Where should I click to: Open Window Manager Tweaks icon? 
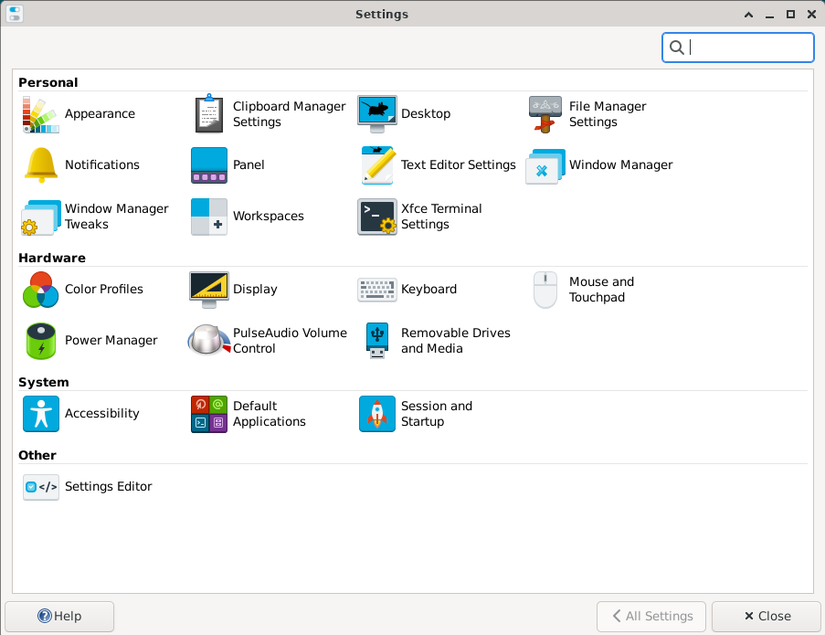pyautogui.click(x=41, y=217)
